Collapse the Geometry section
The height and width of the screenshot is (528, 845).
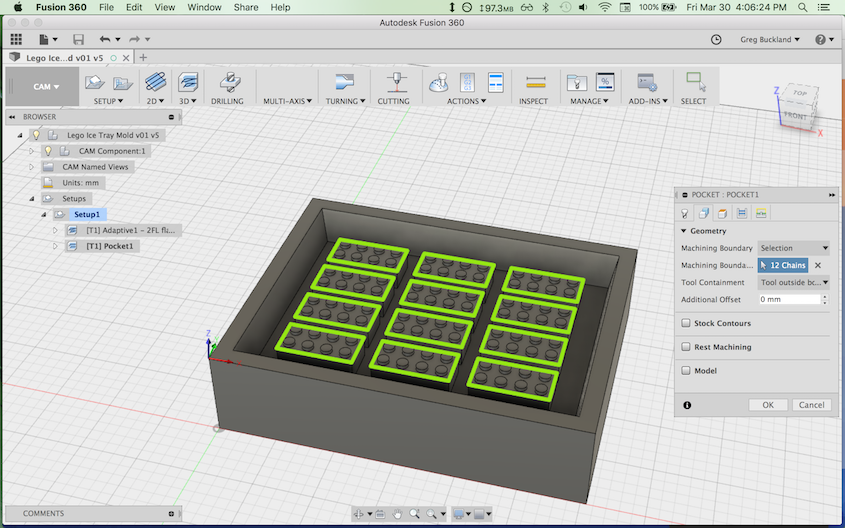(683, 231)
